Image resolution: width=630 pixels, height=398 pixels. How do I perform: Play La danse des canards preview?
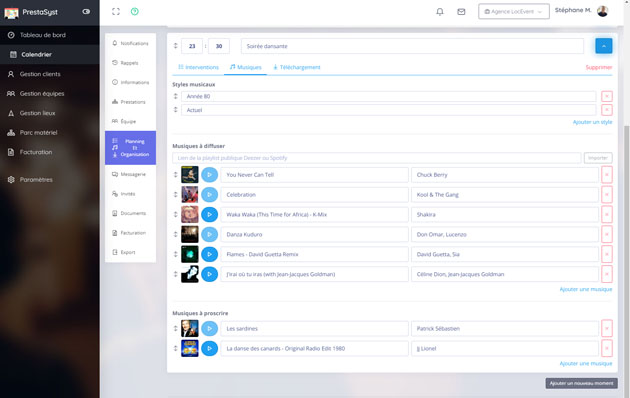coord(209,348)
